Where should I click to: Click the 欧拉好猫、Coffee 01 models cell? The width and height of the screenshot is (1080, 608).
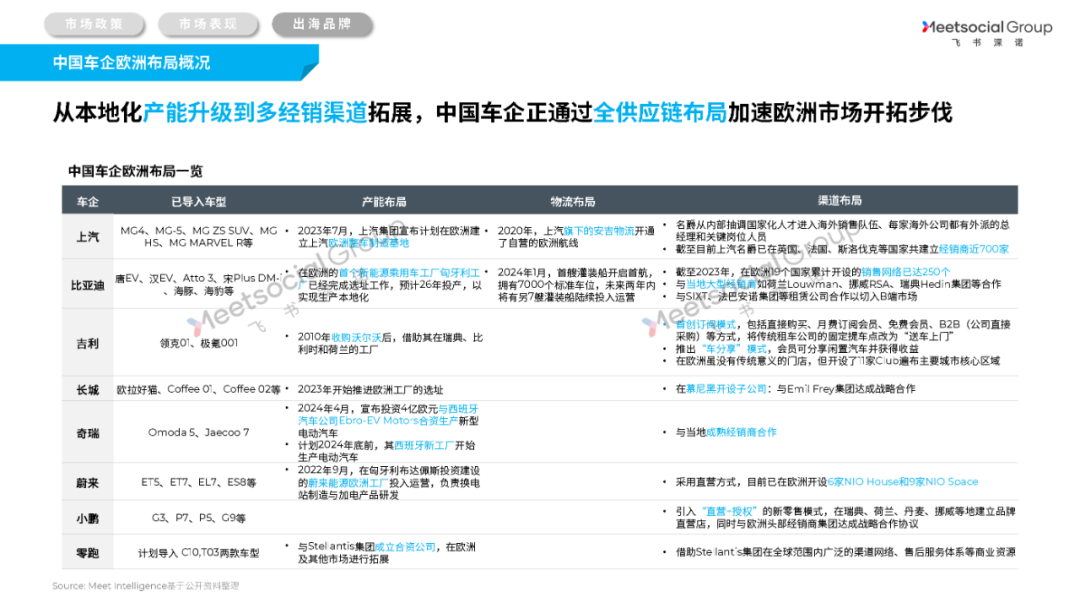click(x=199, y=389)
